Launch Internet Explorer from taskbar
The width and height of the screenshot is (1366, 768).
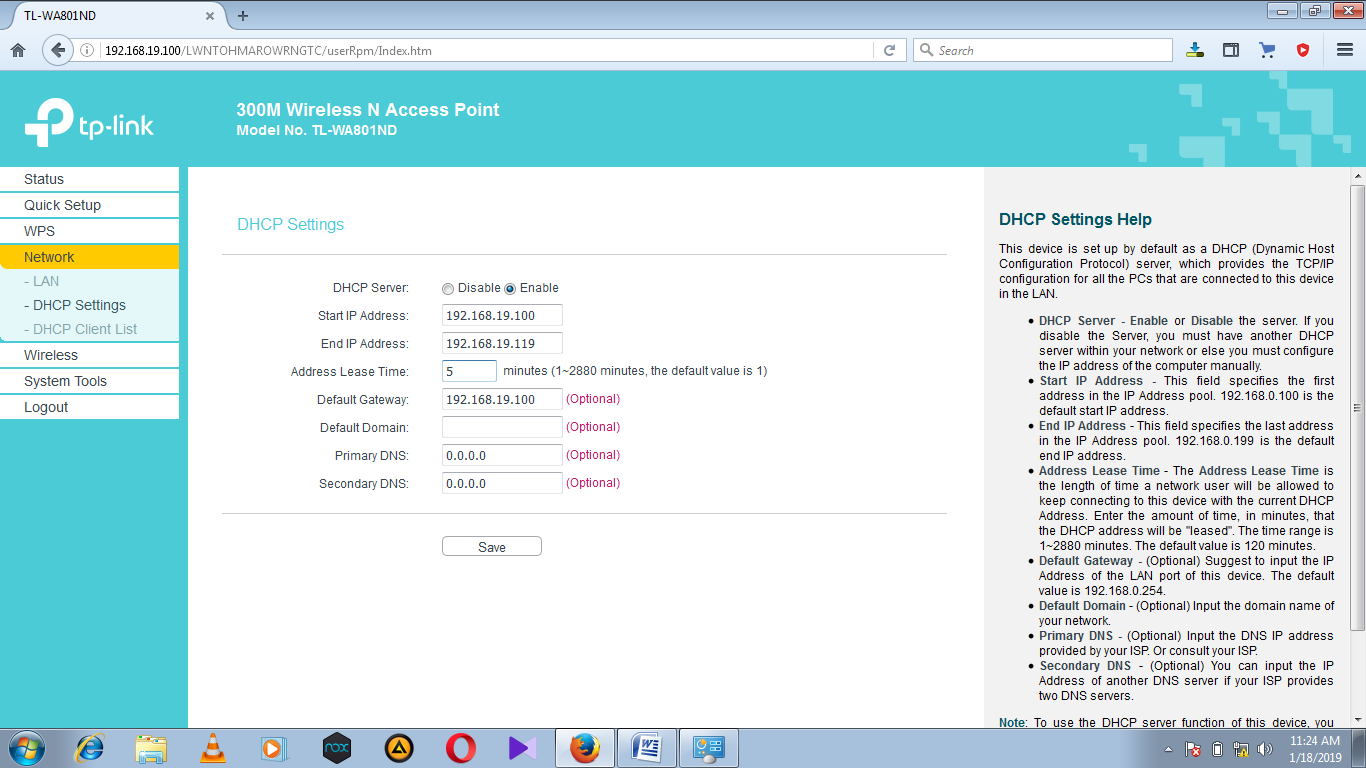click(90, 747)
